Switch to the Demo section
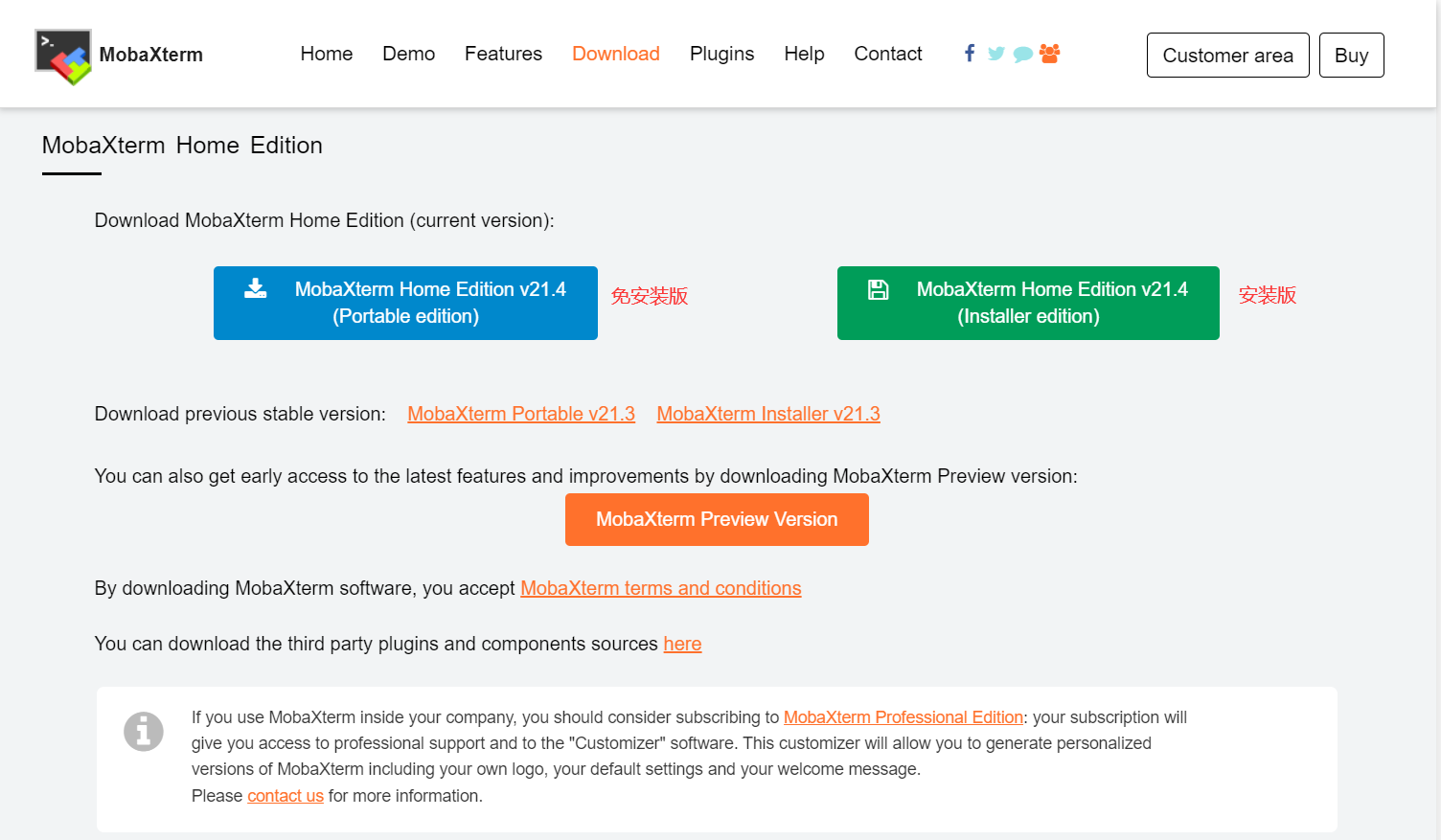Image resolution: width=1441 pixels, height=840 pixels. point(408,54)
